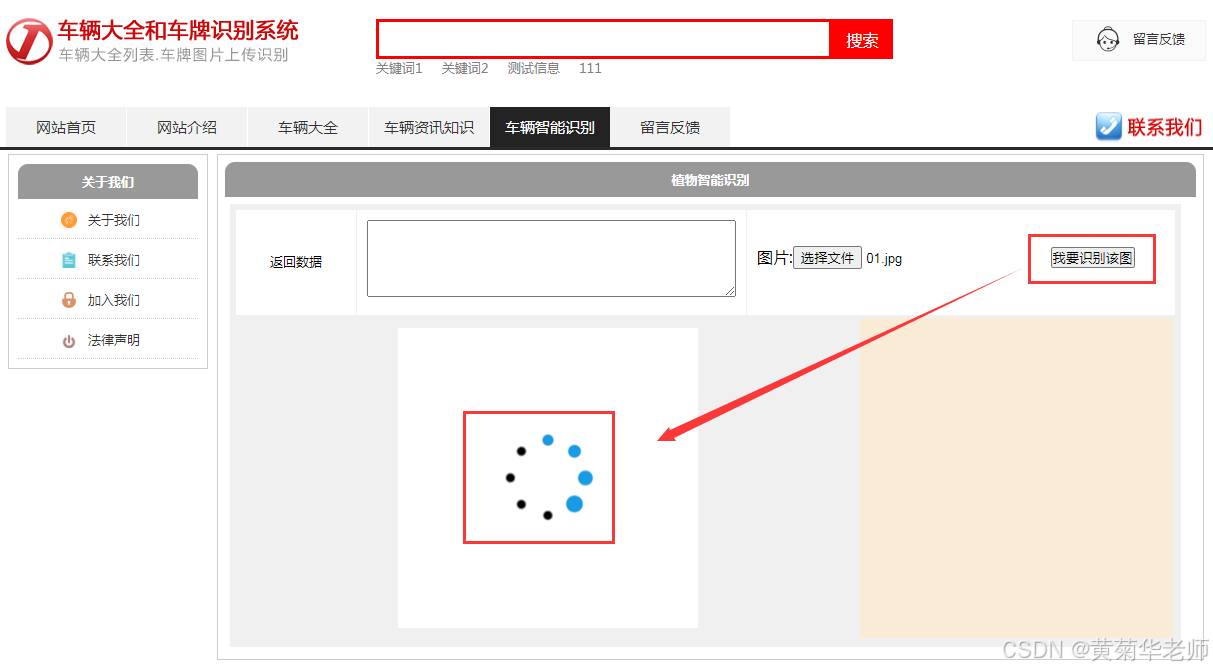Switch to the 网站介绍 tab
The height and width of the screenshot is (669, 1213).
point(187,127)
